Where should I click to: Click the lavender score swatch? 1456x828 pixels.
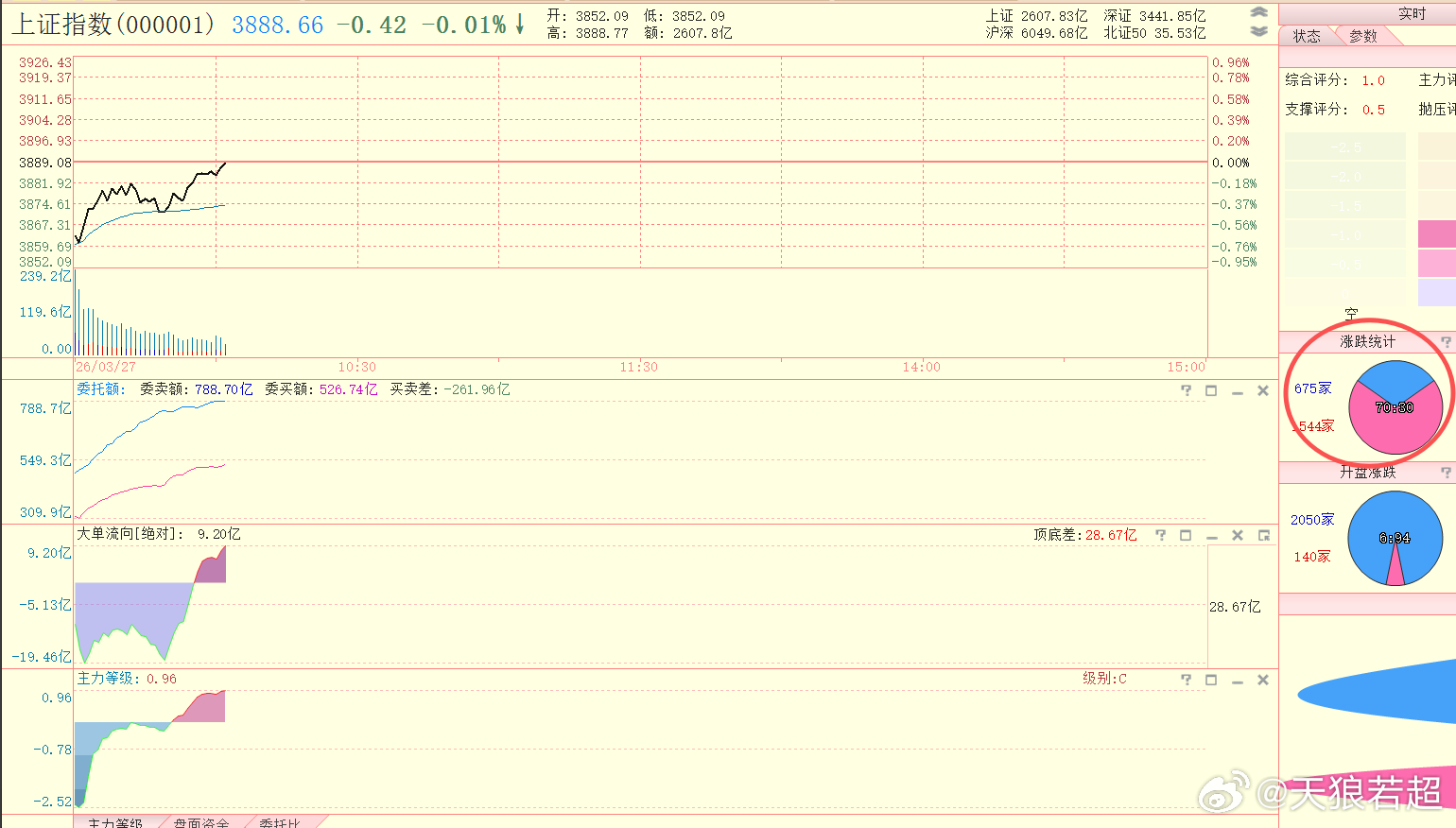[x=1437, y=293]
